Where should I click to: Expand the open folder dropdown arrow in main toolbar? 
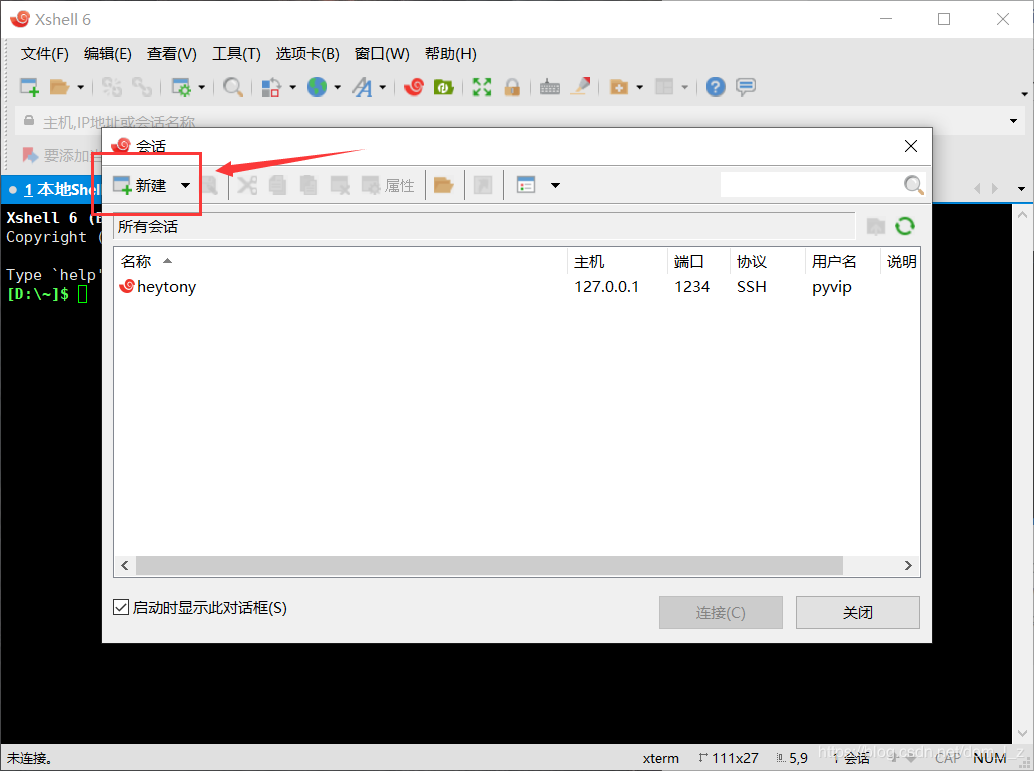click(80, 87)
